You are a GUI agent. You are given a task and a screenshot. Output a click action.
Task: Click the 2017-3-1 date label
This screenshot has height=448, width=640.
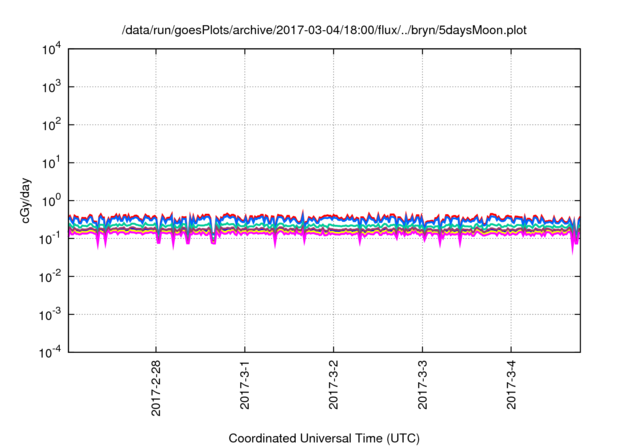(244, 385)
